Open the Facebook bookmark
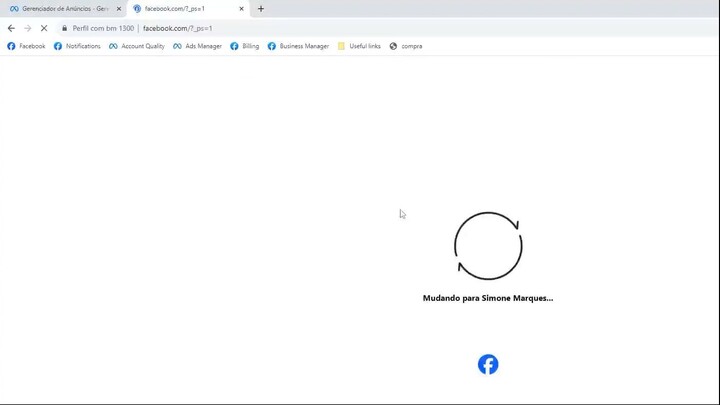Screen dimensions: 720x405 click(x=26, y=46)
